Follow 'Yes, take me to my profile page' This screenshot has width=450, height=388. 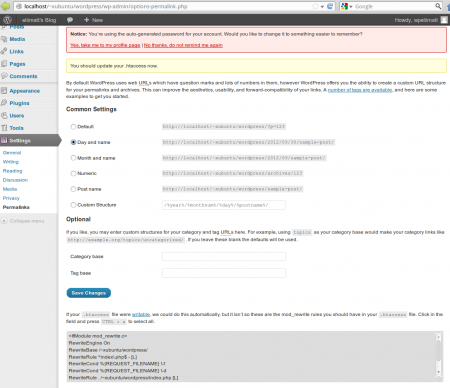click(105, 45)
